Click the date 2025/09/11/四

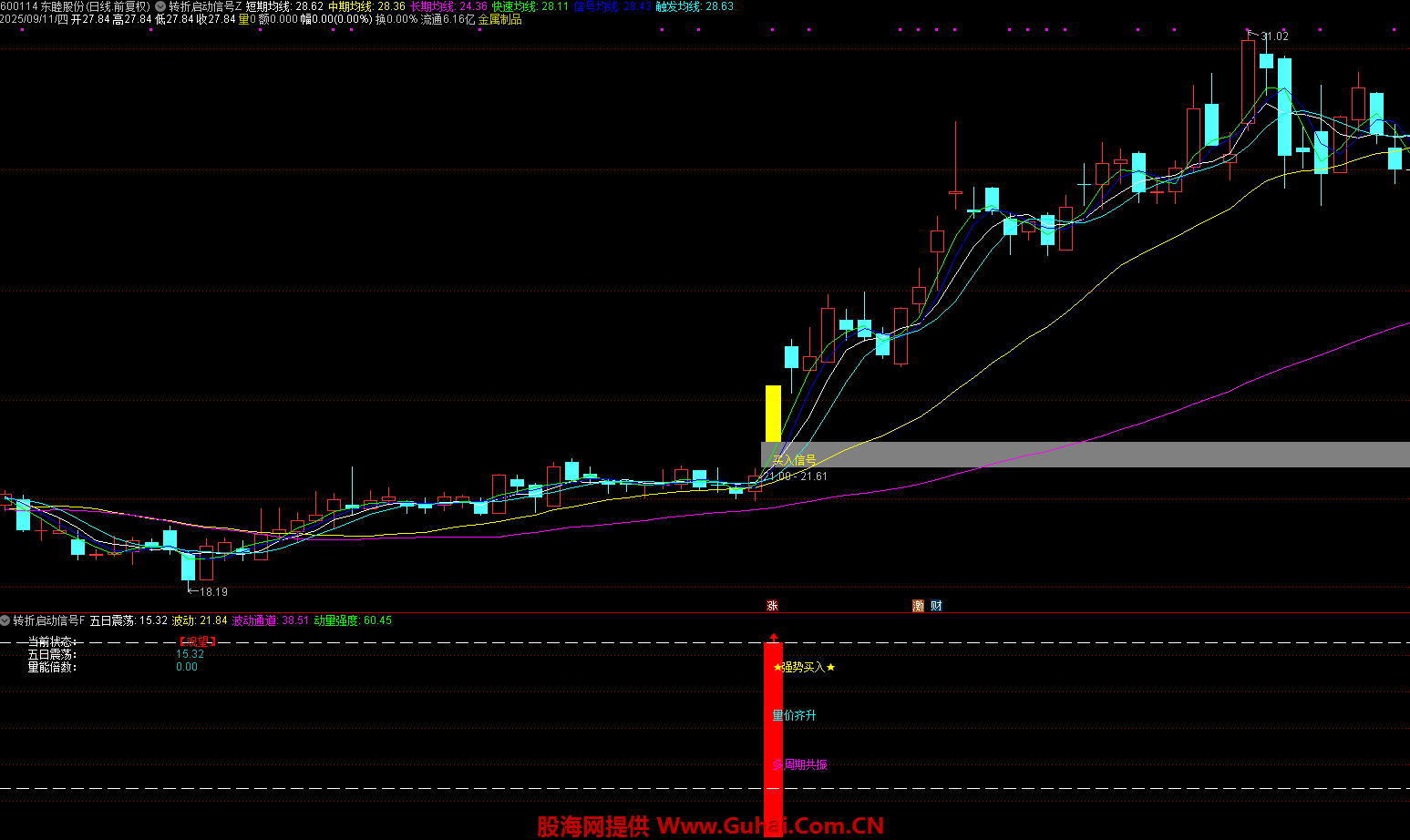coord(34,19)
